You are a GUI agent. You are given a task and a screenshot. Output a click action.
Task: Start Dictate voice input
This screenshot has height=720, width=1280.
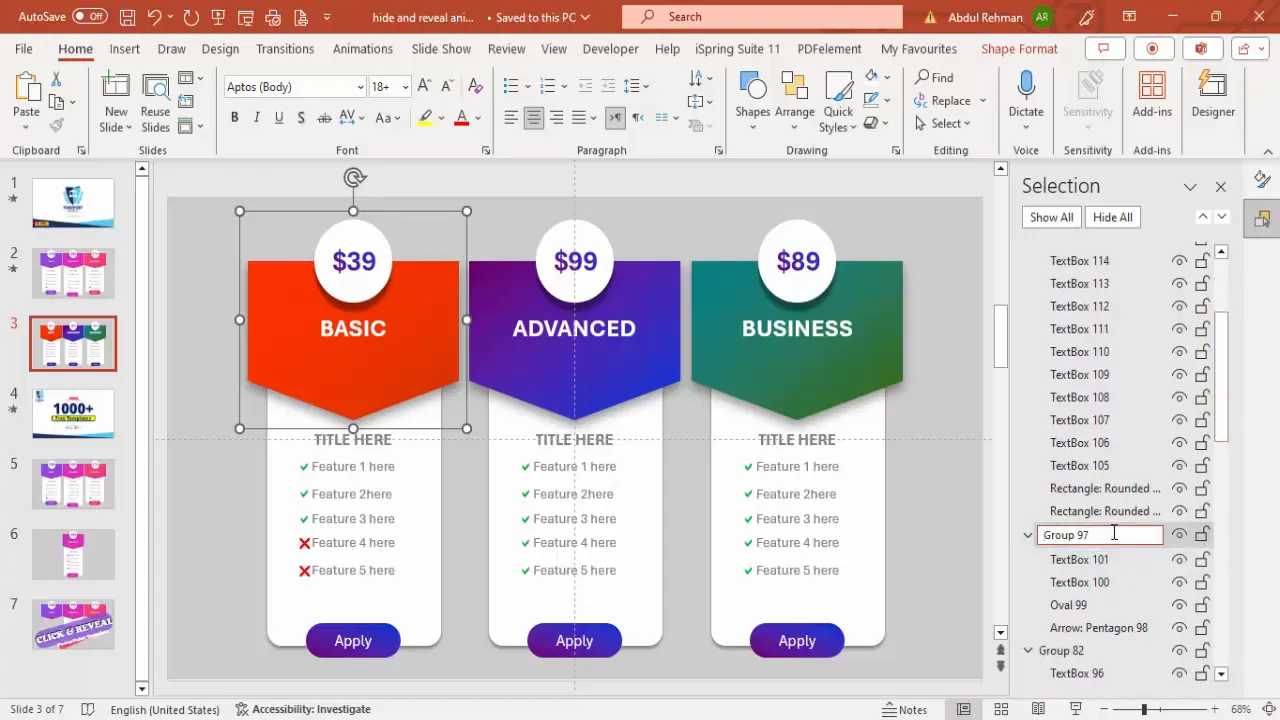click(x=1026, y=101)
